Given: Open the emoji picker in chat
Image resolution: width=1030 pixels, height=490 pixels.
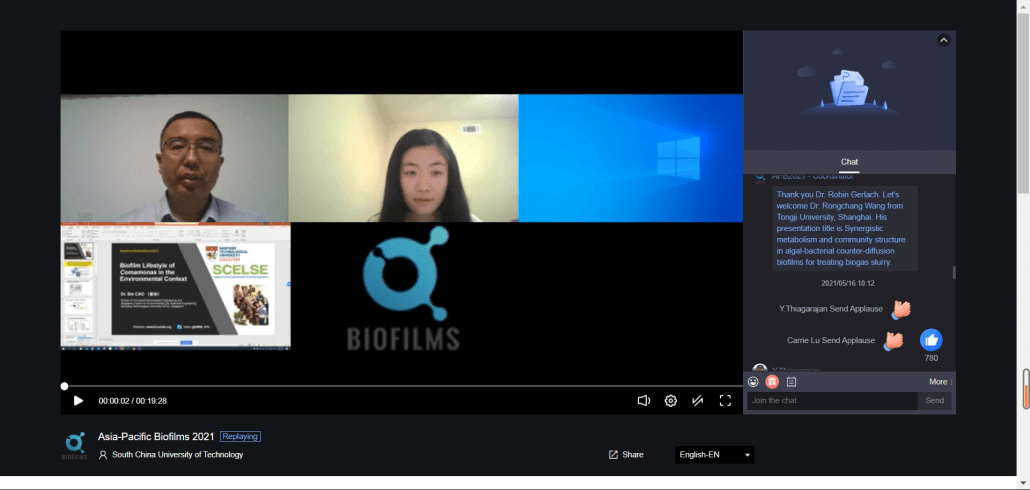Looking at the screenshot, I should tap(753, 382).
